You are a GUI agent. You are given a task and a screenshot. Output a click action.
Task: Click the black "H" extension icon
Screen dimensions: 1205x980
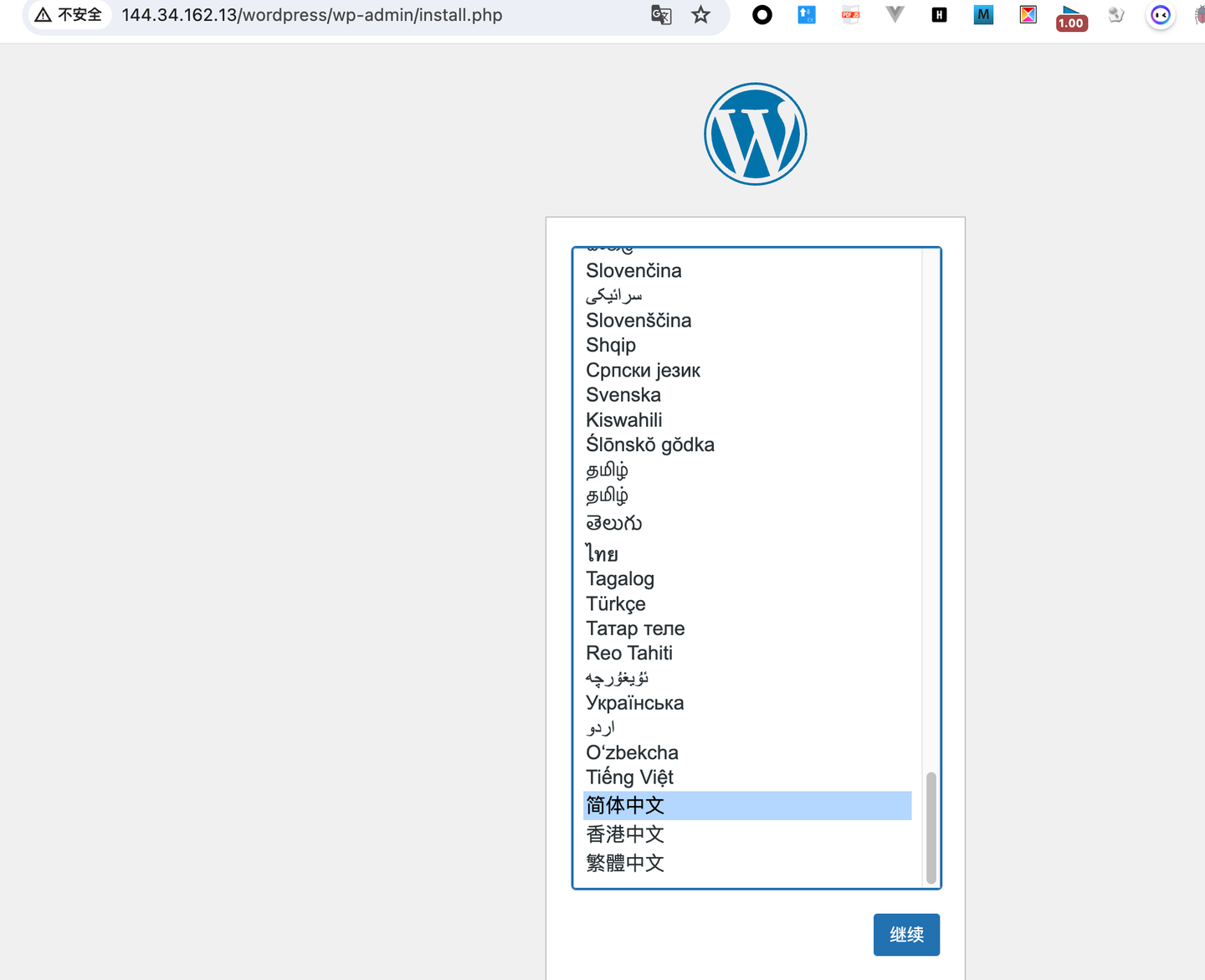(x=938, y=14)
